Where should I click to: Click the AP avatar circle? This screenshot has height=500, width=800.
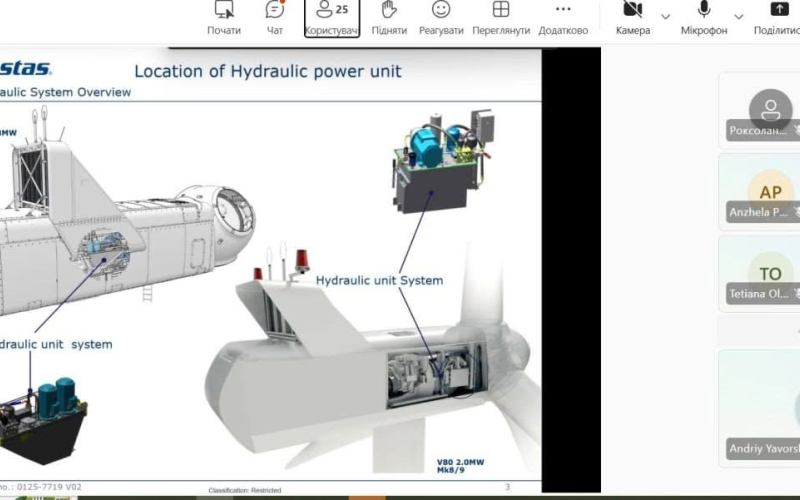(770, 191)
